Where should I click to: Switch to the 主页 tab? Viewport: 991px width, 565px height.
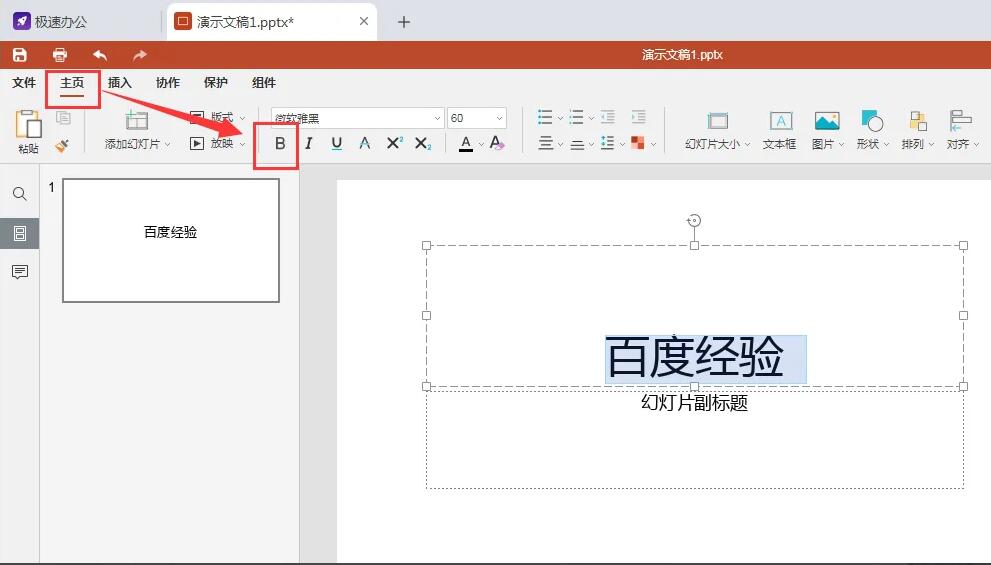72,83
